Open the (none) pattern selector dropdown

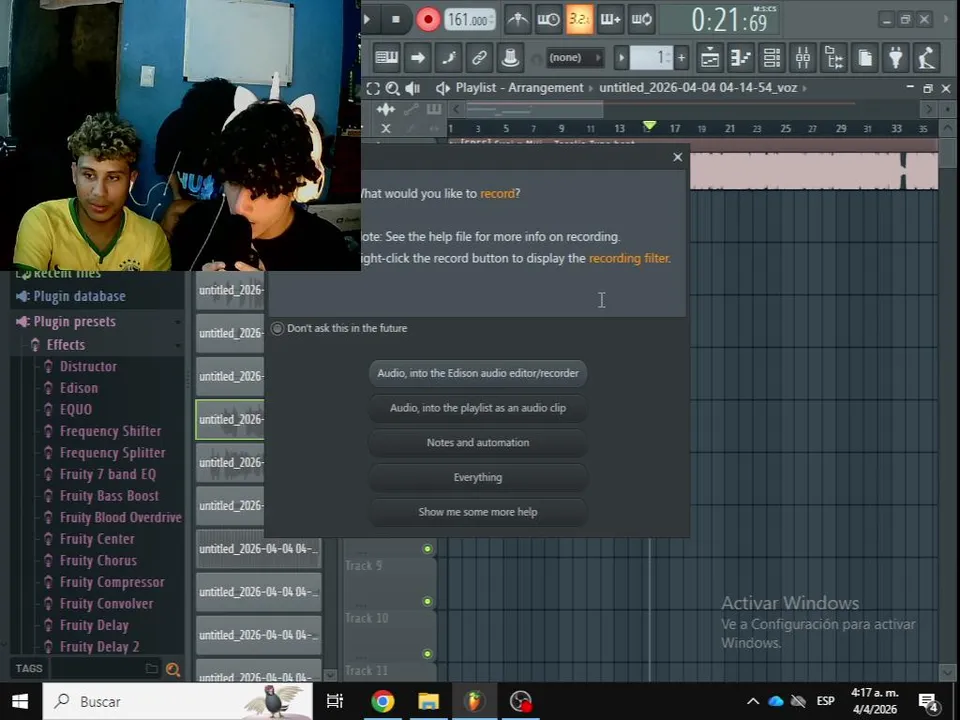[x=574, y=58]
